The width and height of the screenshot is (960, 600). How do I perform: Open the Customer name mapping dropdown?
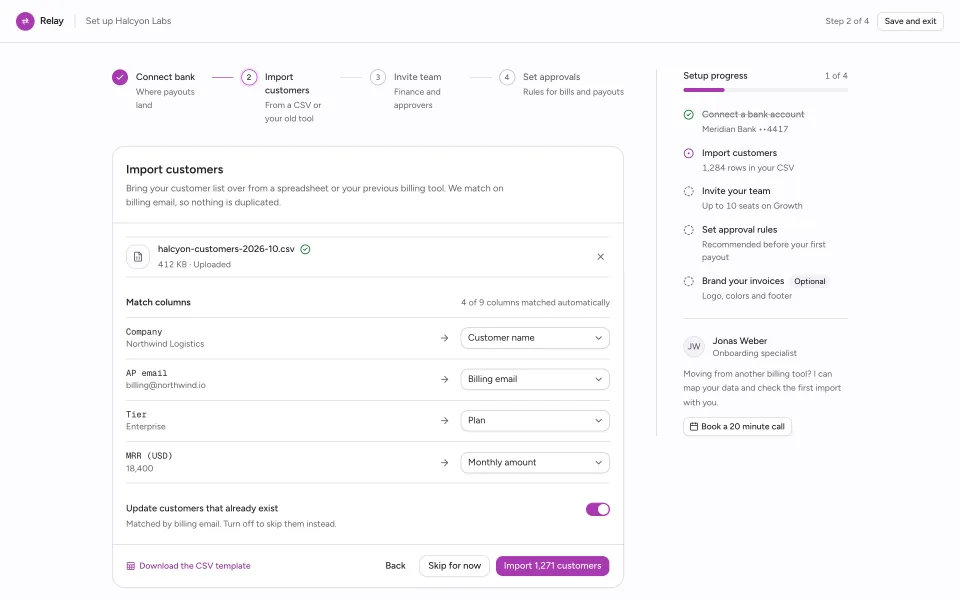tap(535, 338)
